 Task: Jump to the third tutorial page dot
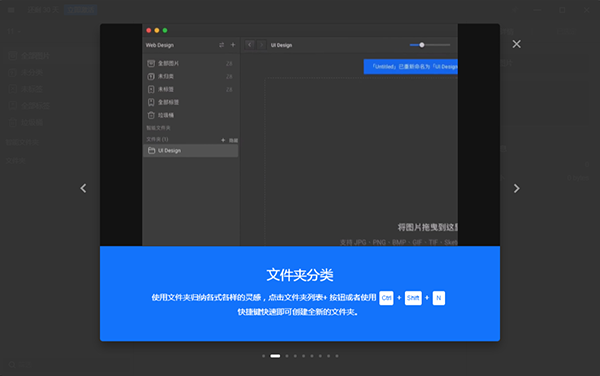pos(287,356)
